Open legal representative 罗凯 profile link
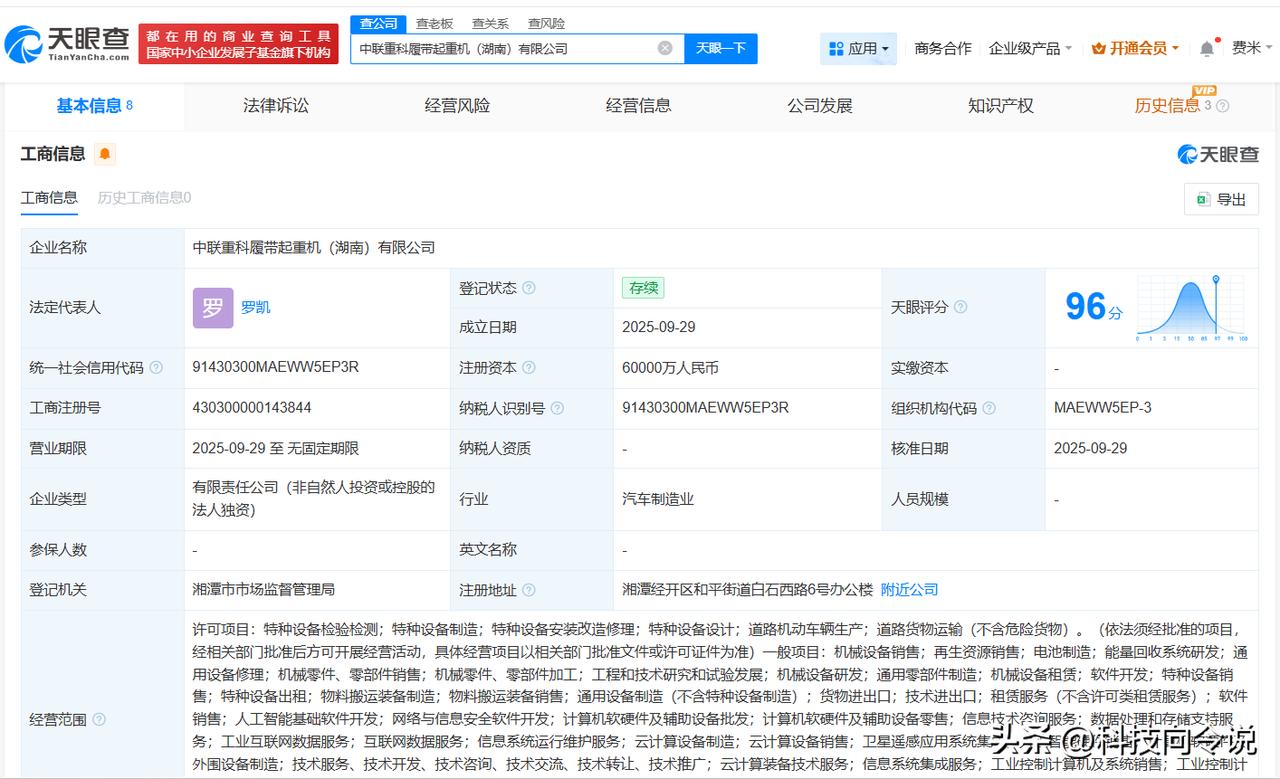 (x=255, y=307)
